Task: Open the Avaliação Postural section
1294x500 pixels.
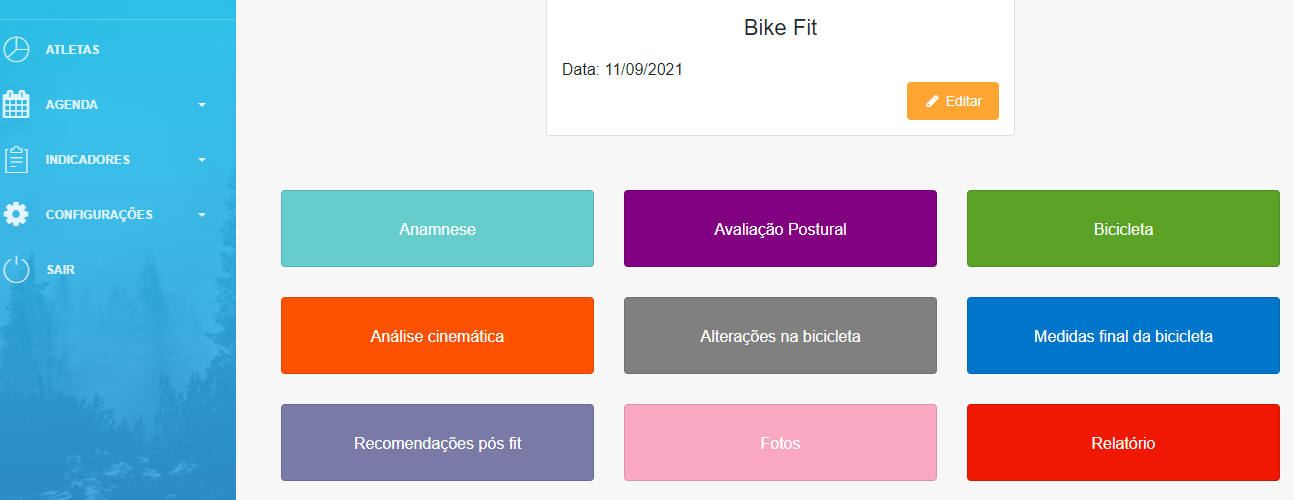Action: [x=780, y=229]
